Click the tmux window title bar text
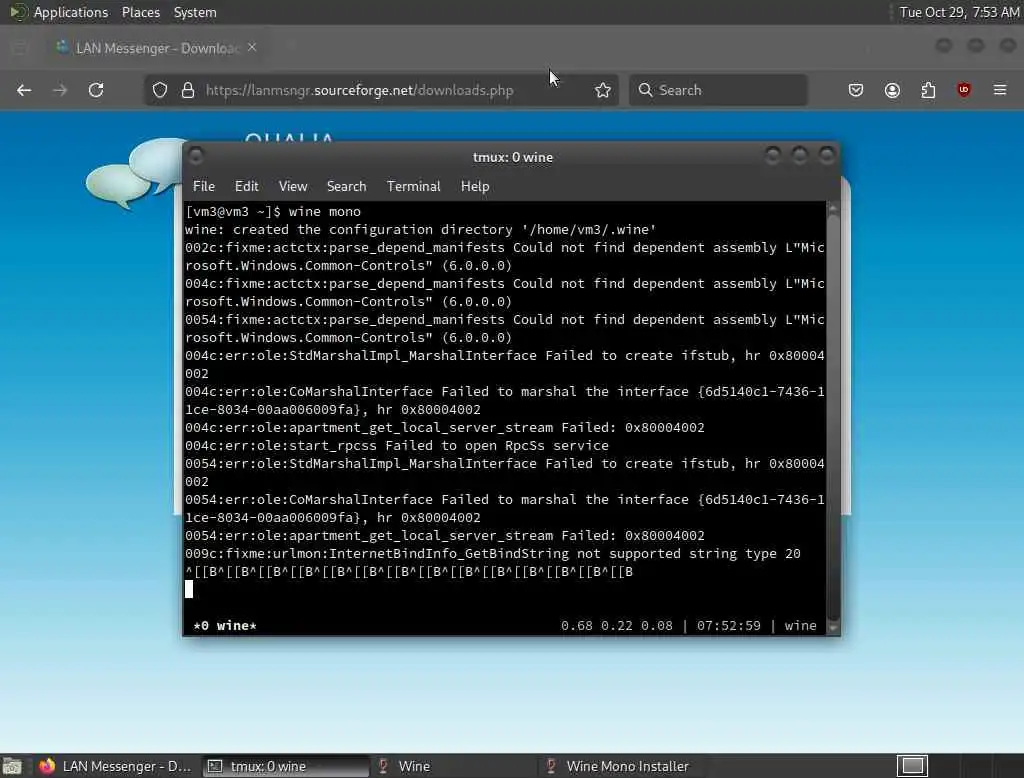The width and height of the screenshot is (1024, 778). (513, 157)
